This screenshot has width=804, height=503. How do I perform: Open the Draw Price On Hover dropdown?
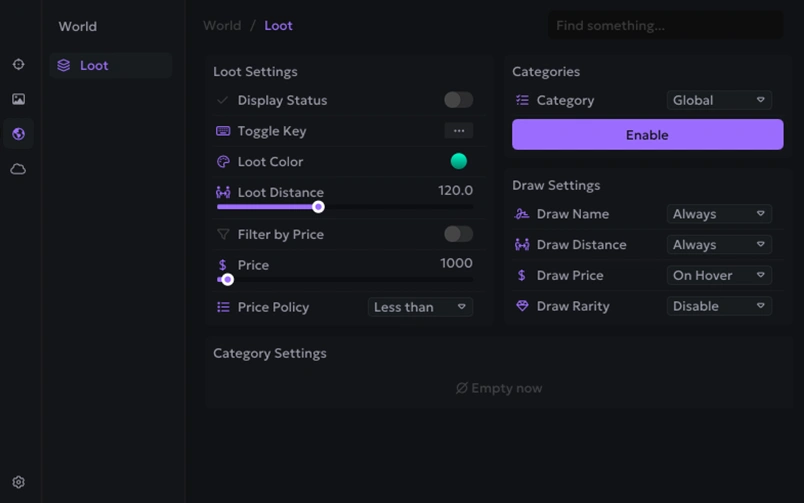(718, 275)
